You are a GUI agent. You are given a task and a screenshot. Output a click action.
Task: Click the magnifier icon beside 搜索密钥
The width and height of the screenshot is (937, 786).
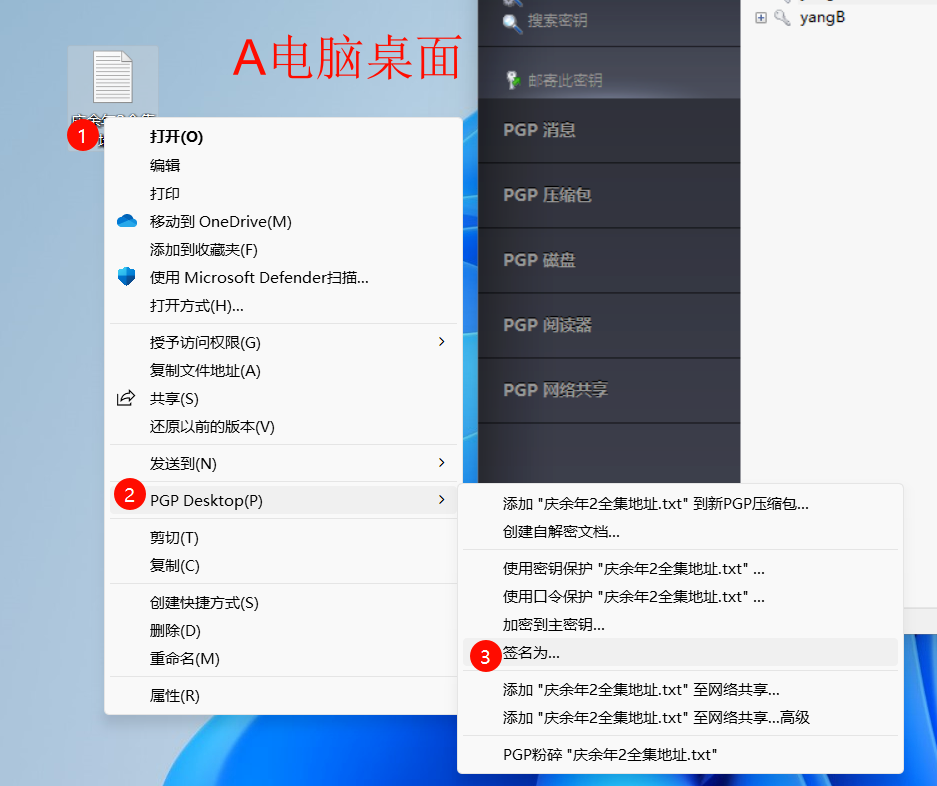click(x=512, y=23)
